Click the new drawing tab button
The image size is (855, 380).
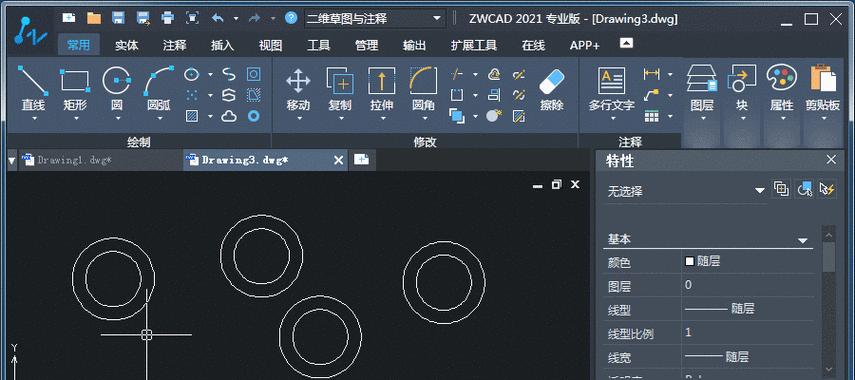click(361, 160)
